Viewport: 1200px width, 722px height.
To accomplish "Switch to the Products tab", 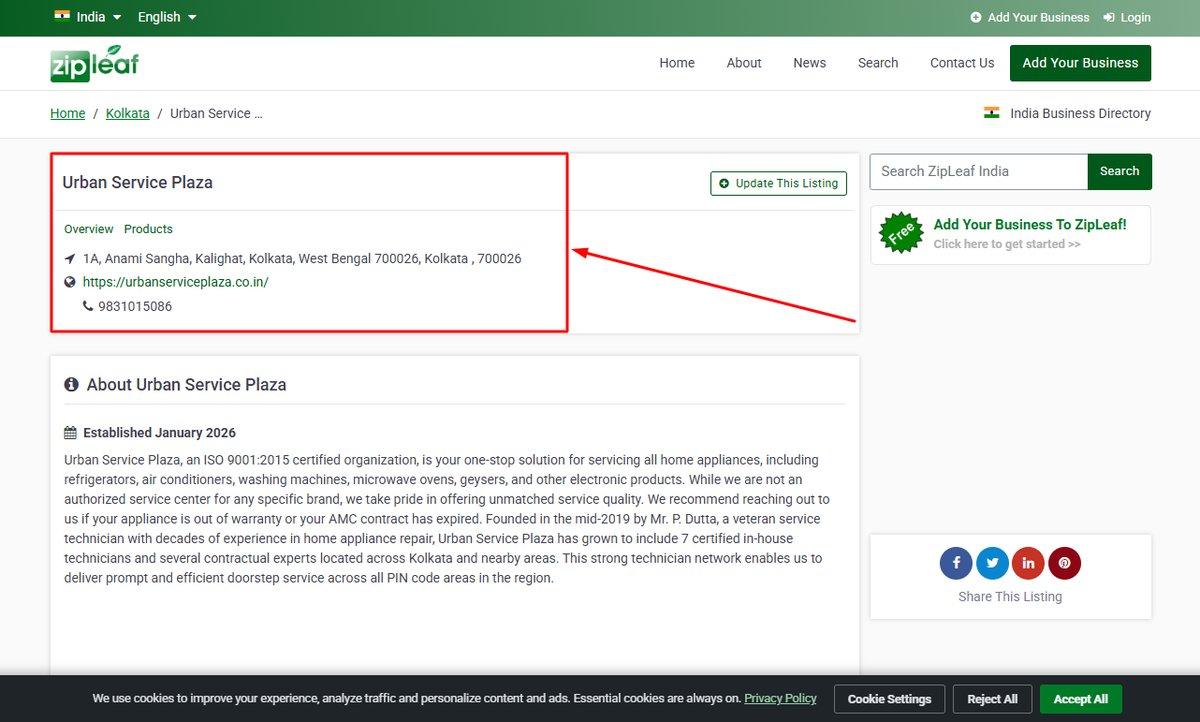I will click(x=148, y=229).
